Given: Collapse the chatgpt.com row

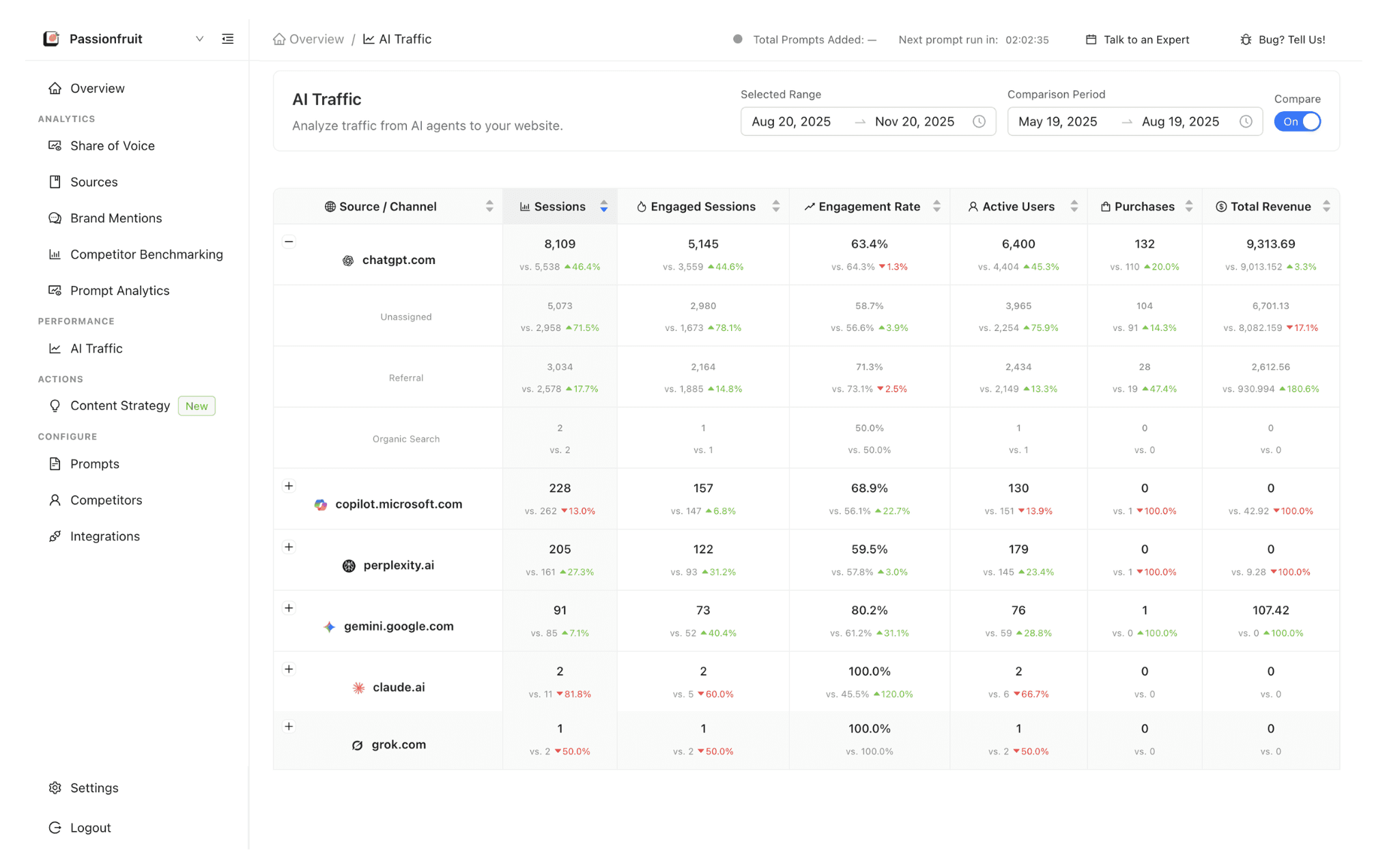Looking at the screenshot, I should (289, 242).
